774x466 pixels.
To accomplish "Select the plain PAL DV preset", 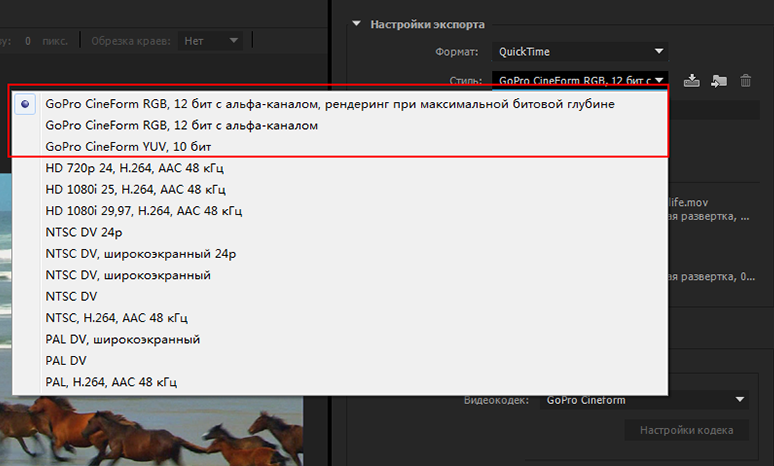I will tap(341, 360).
